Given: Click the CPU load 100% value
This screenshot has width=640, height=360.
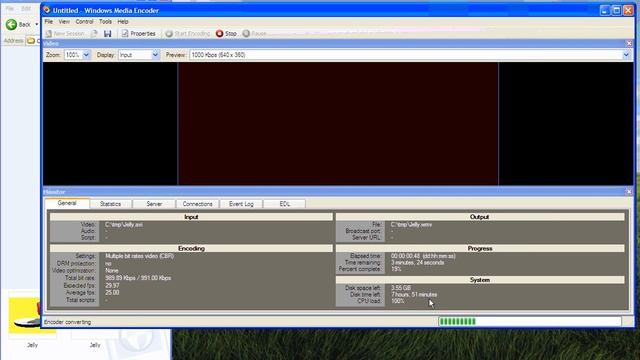Looking at the screenshot, I should (398, 301).
